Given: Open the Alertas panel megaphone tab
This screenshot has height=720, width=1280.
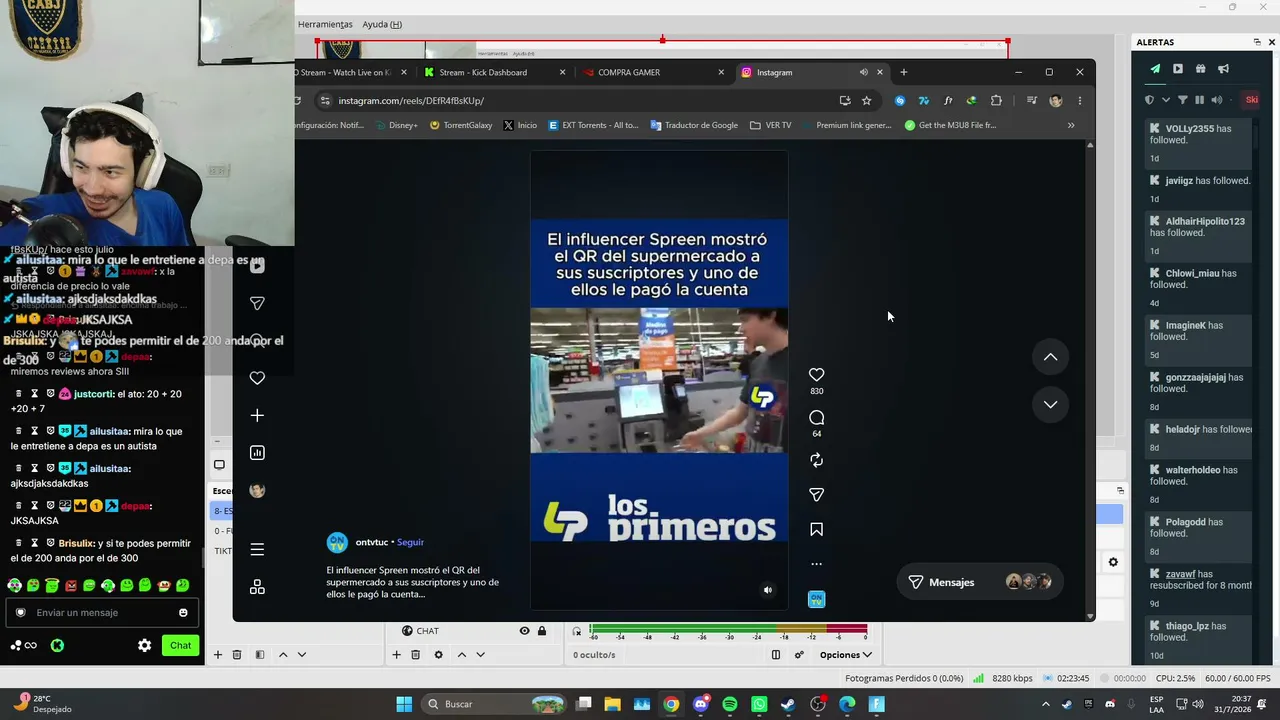Looking at the screenshot, I should click(x=1223, y=69).
